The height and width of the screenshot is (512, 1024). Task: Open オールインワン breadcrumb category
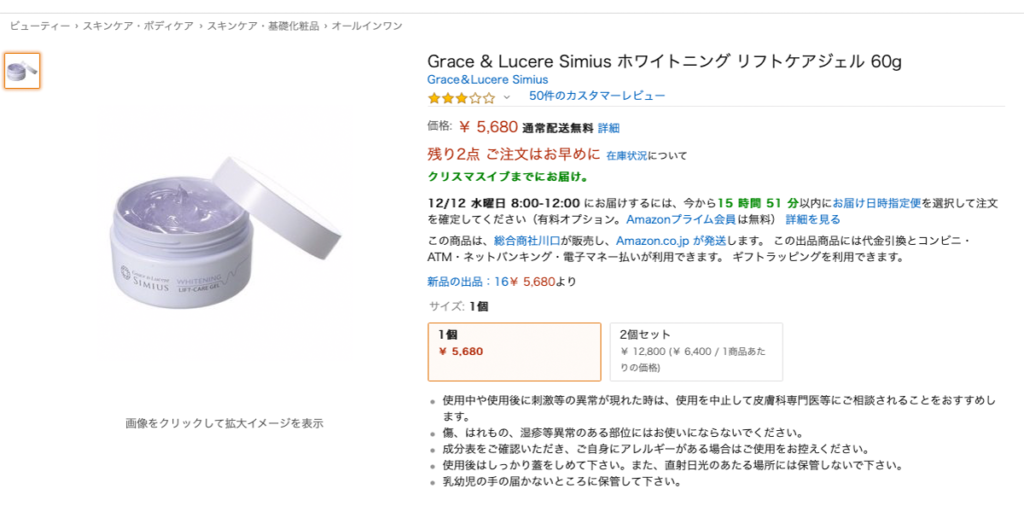coord(367,25)
